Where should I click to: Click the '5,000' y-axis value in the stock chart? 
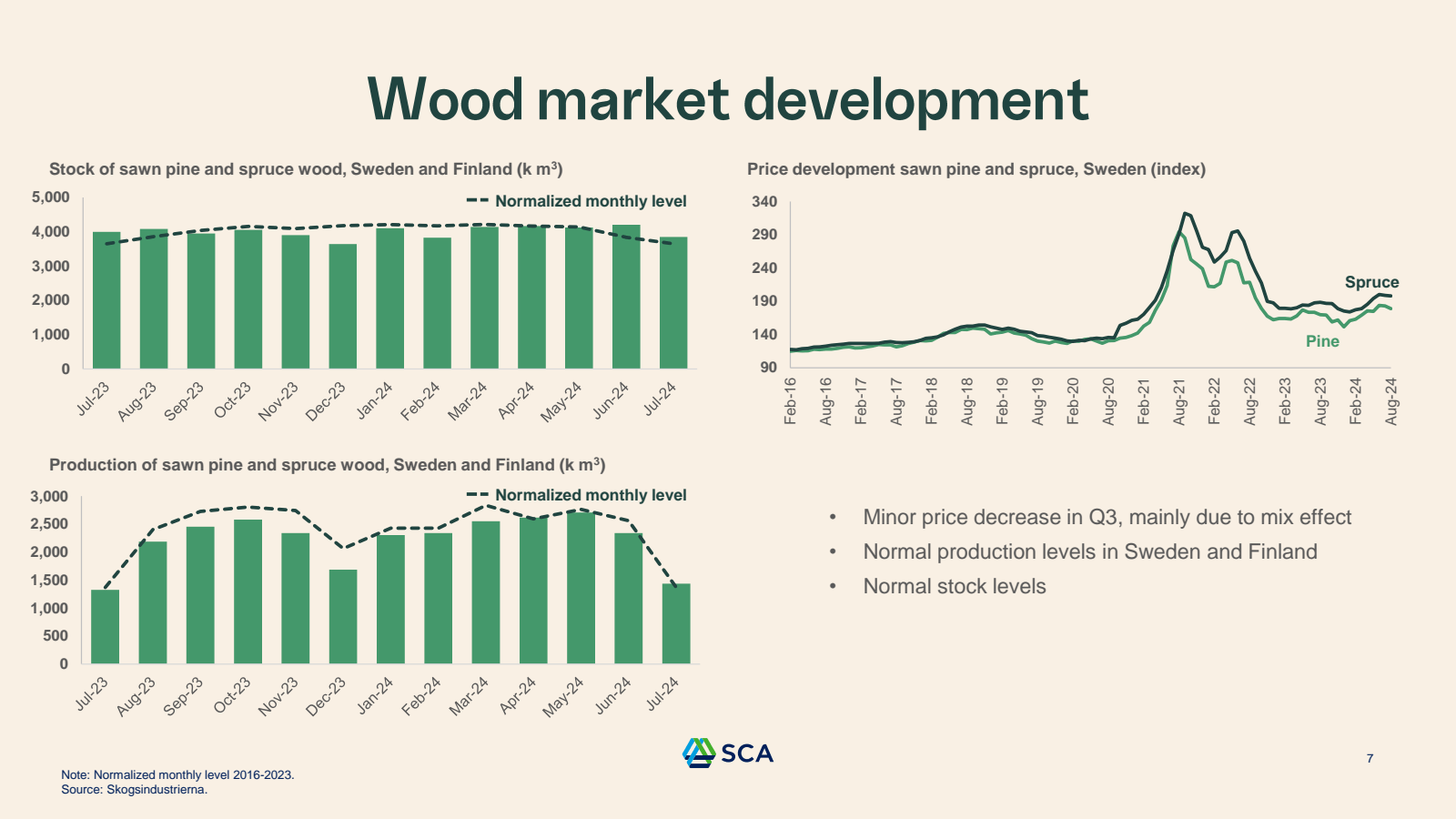click(51, 197)
